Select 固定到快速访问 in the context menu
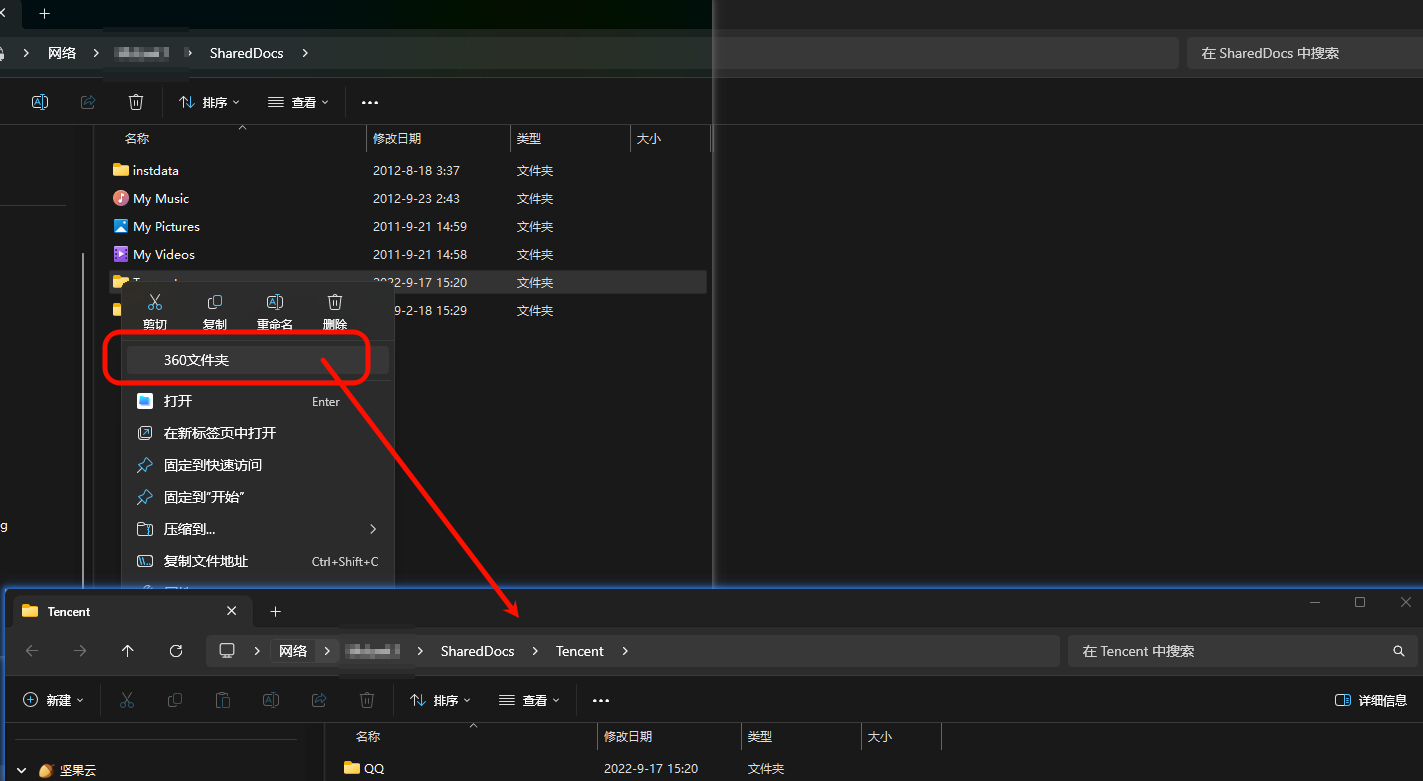Screen dimensions: 1423x781 [x=212, y=465]
